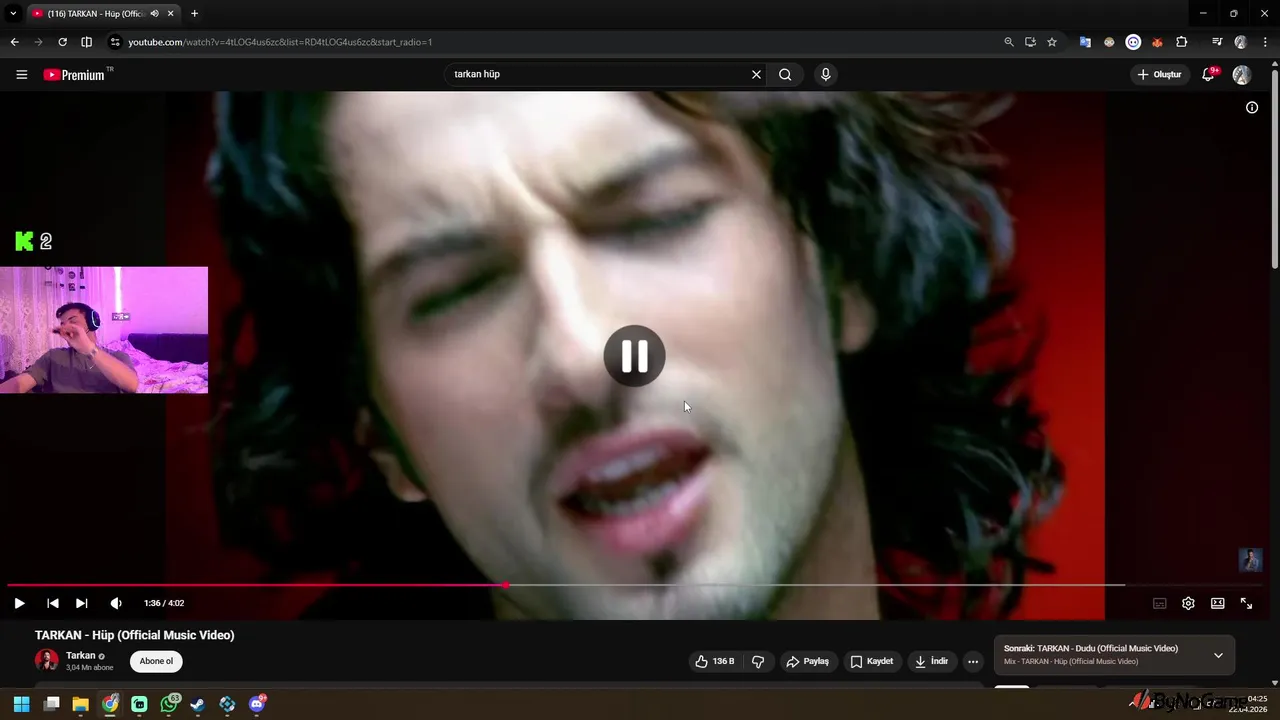Click the browser address bar URL
The image size is (1280, 720).
tap(280, 42)
